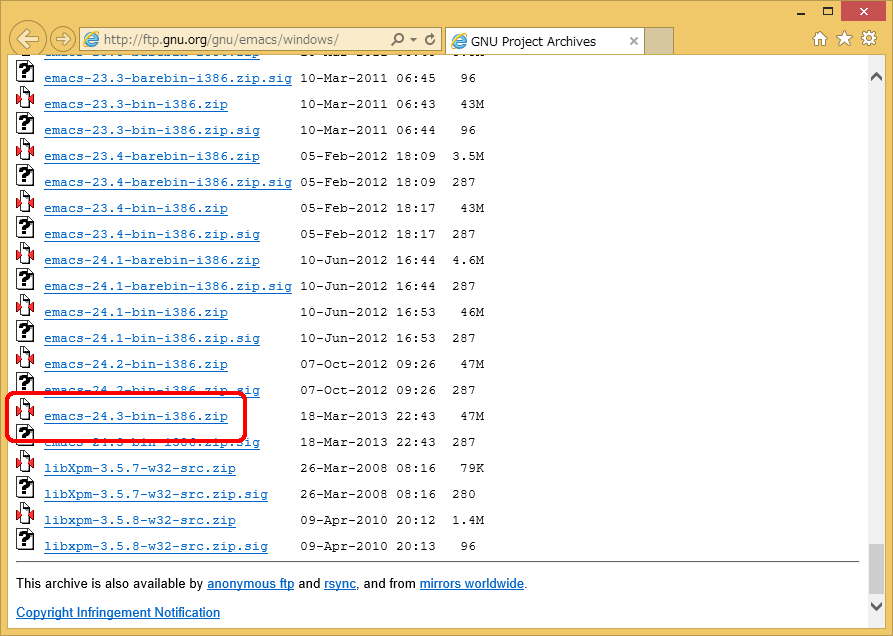
Task: Click the vertical scrollbar thumb
Action: 876,569
